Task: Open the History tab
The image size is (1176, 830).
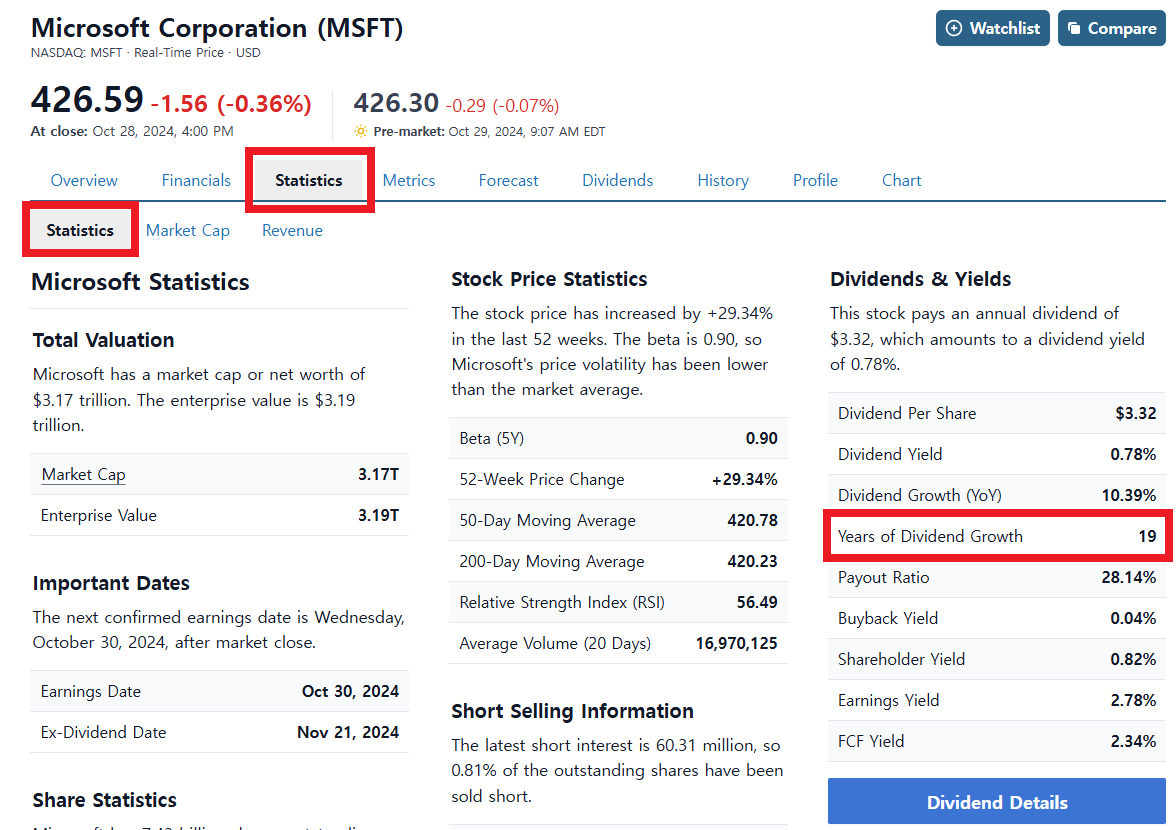Action: coord(723,181)
